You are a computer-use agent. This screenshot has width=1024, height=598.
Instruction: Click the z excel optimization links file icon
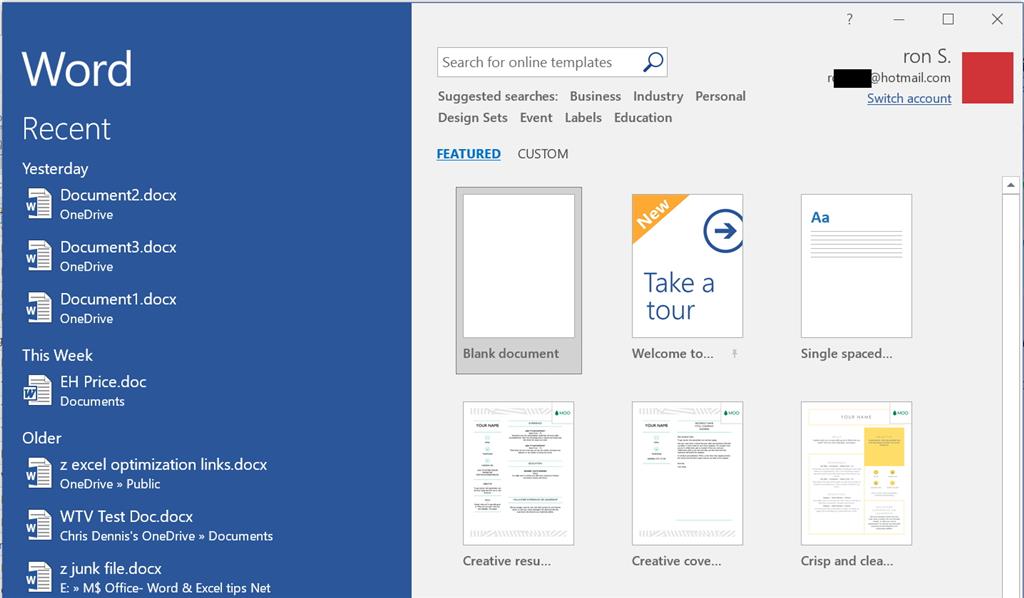(39, 473)
